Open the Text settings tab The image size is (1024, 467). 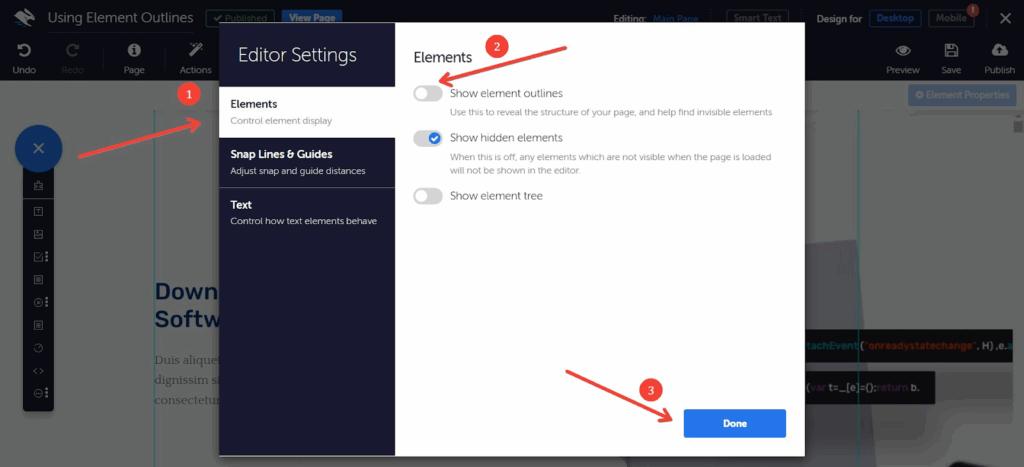(307, 212)
